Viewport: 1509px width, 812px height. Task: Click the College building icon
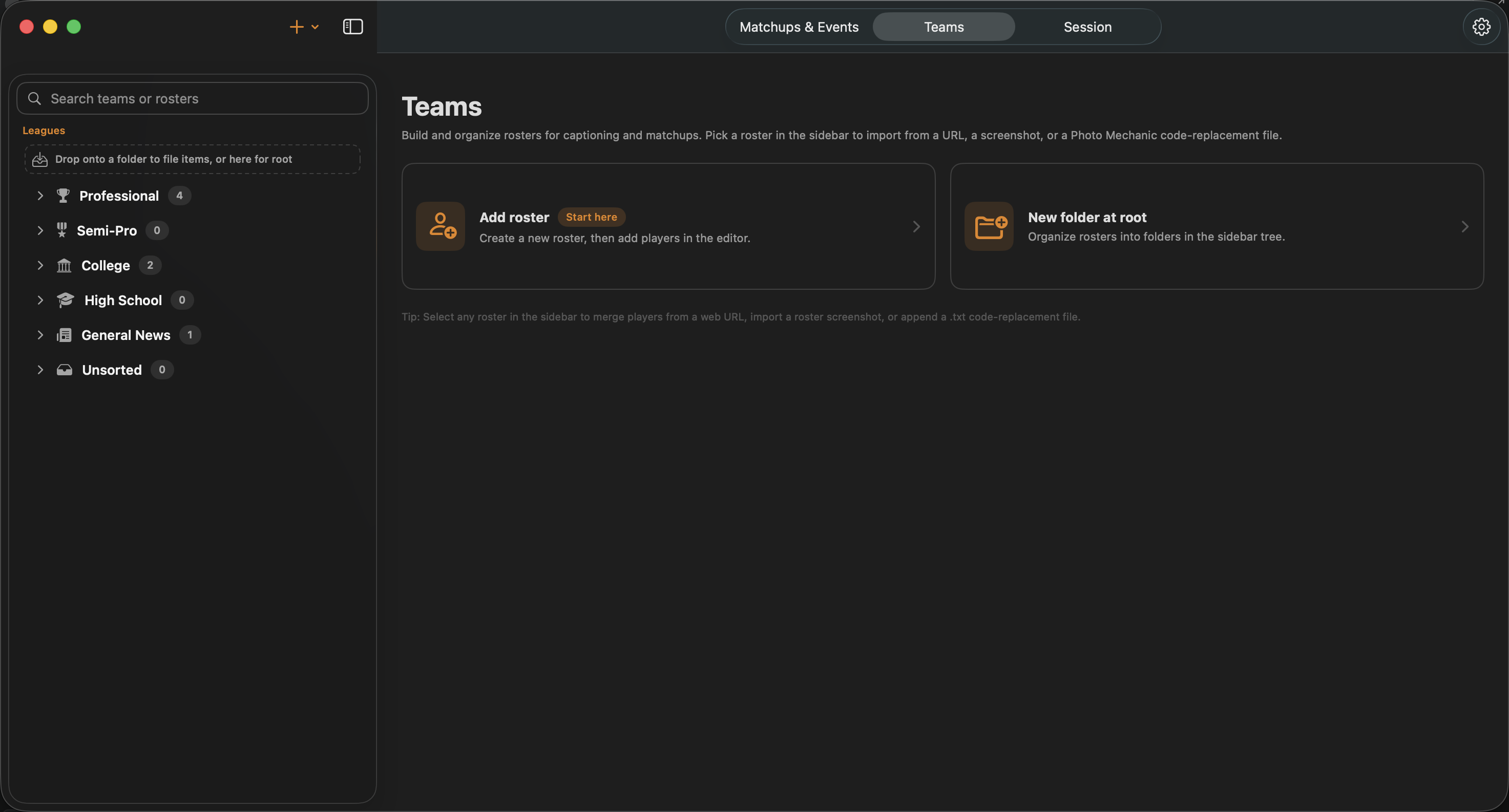pos(64,265)
